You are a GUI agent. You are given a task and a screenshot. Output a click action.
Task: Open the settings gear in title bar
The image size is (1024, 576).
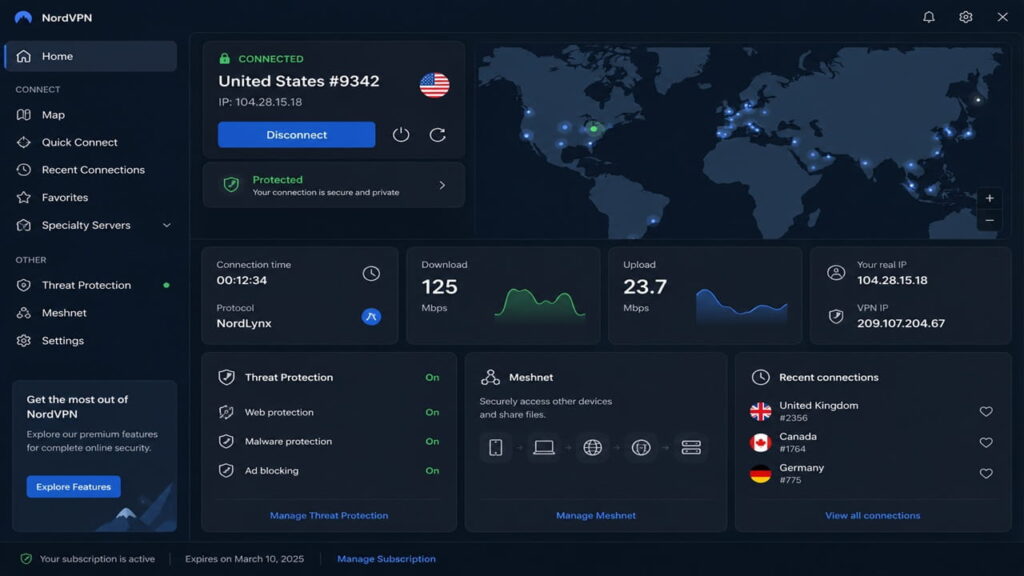pyautogui.click(x=965, y=17)
